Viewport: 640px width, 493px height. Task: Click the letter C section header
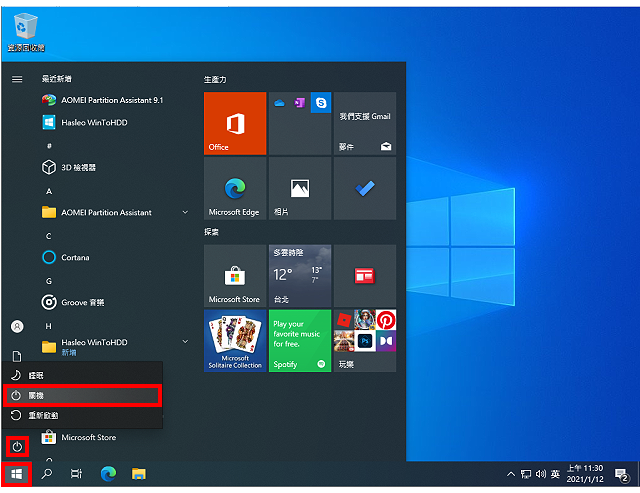pos(49,236)
